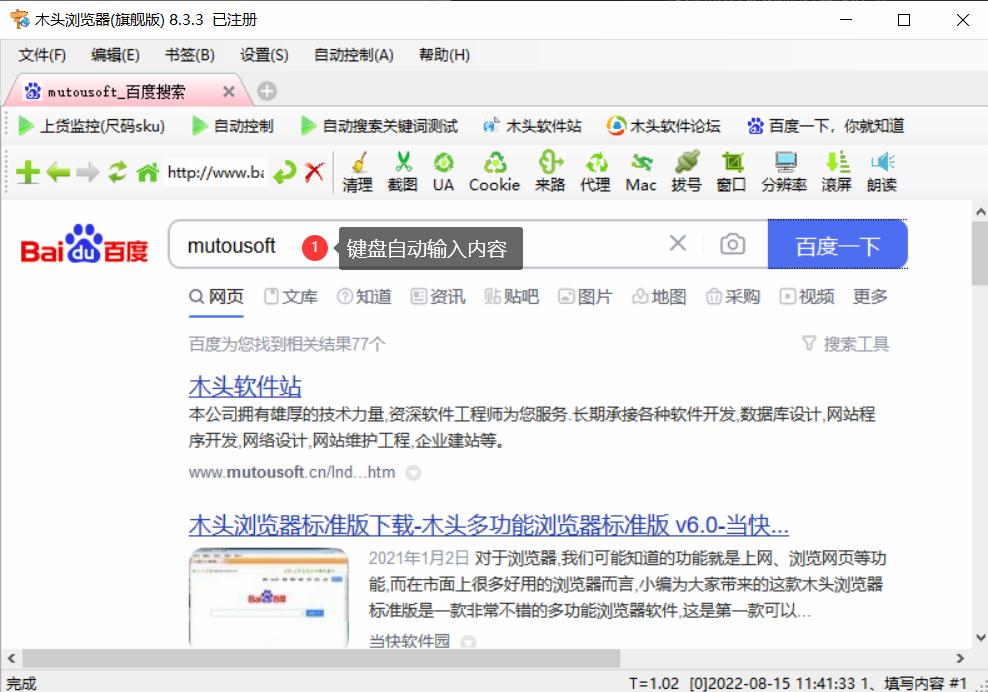The width and height of the screenshot is (988, 692).
Task: Start the 朗读 read-aloud function
Action: tap(881, 172)
